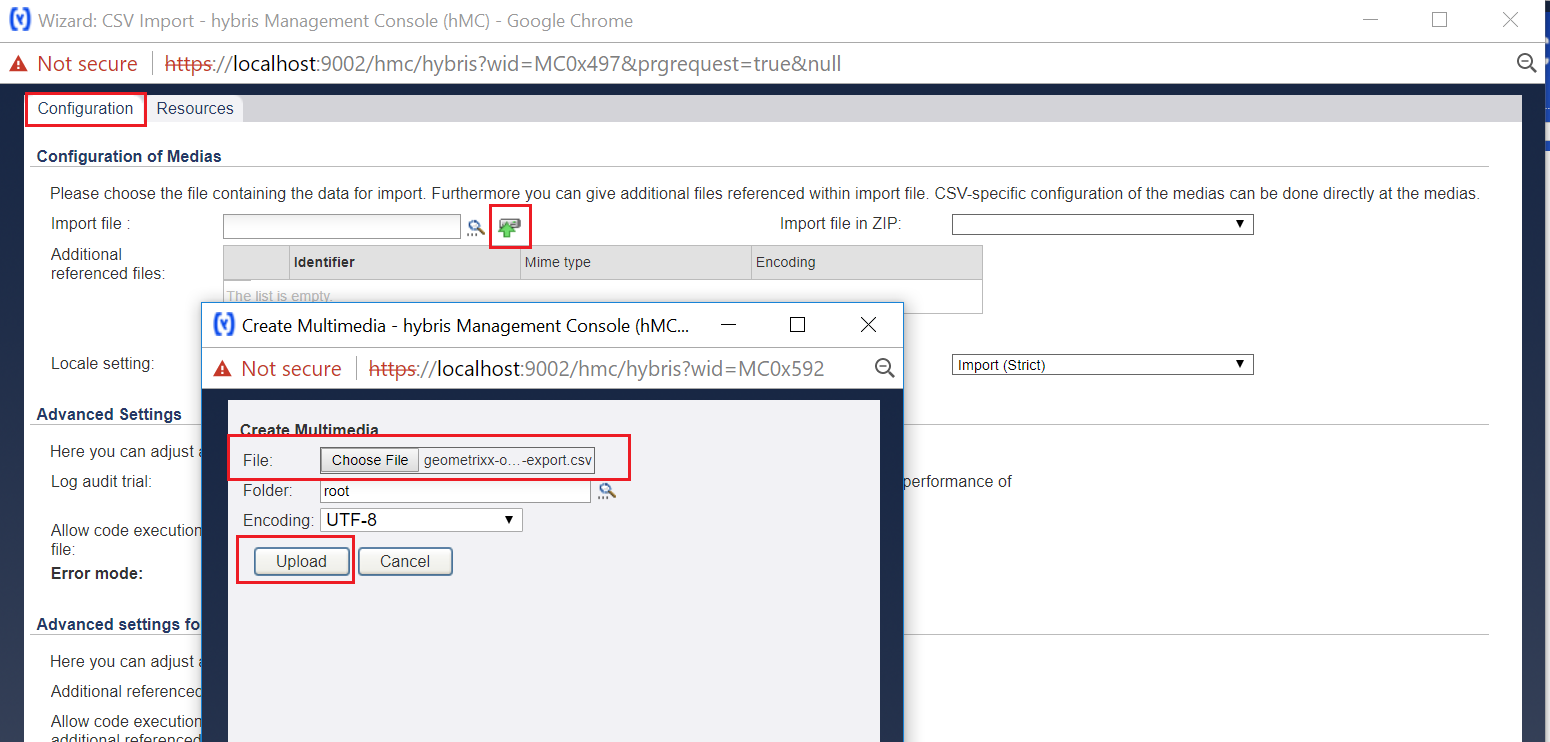This screenshot has height=742, width=1550.
Task: Click the zoom icon in the dialog address bar
Action: click(884, 368)
